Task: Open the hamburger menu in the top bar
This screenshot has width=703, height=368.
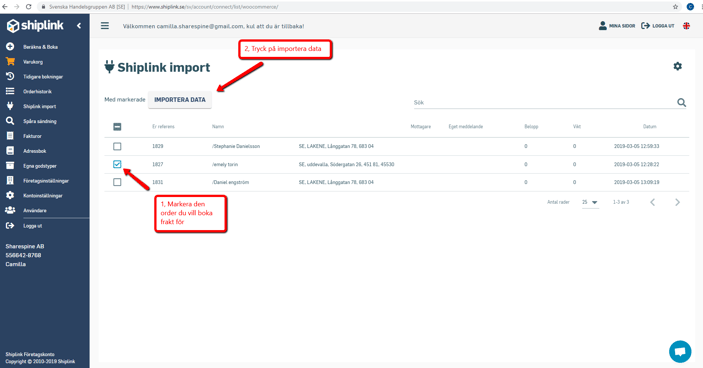Action: tap(105, 26)
